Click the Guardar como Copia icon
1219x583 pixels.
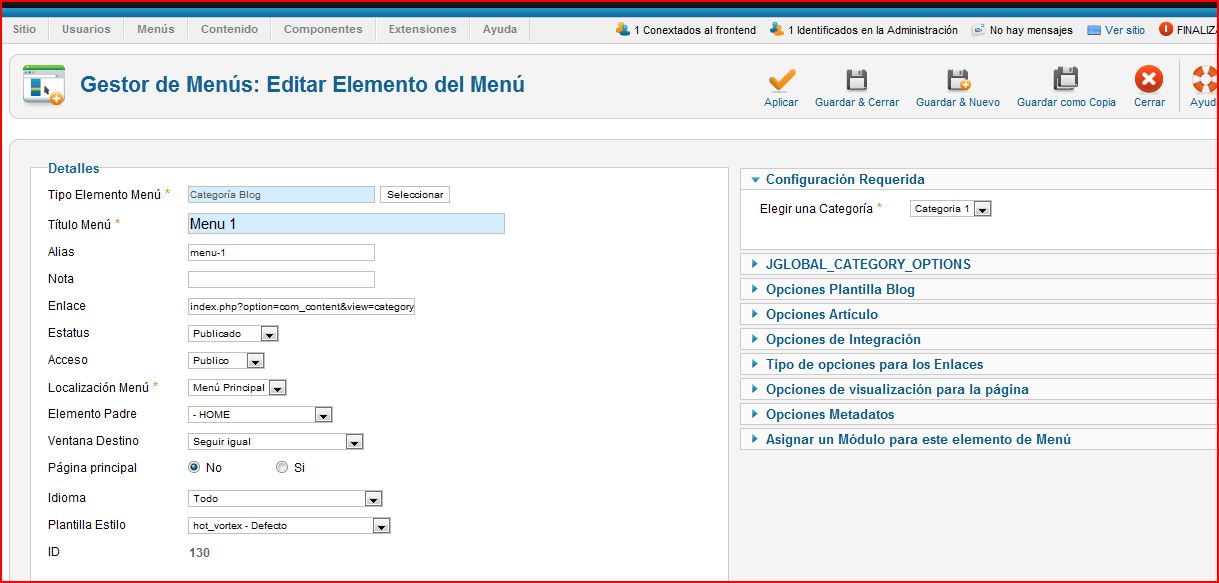click(1066, 80)
